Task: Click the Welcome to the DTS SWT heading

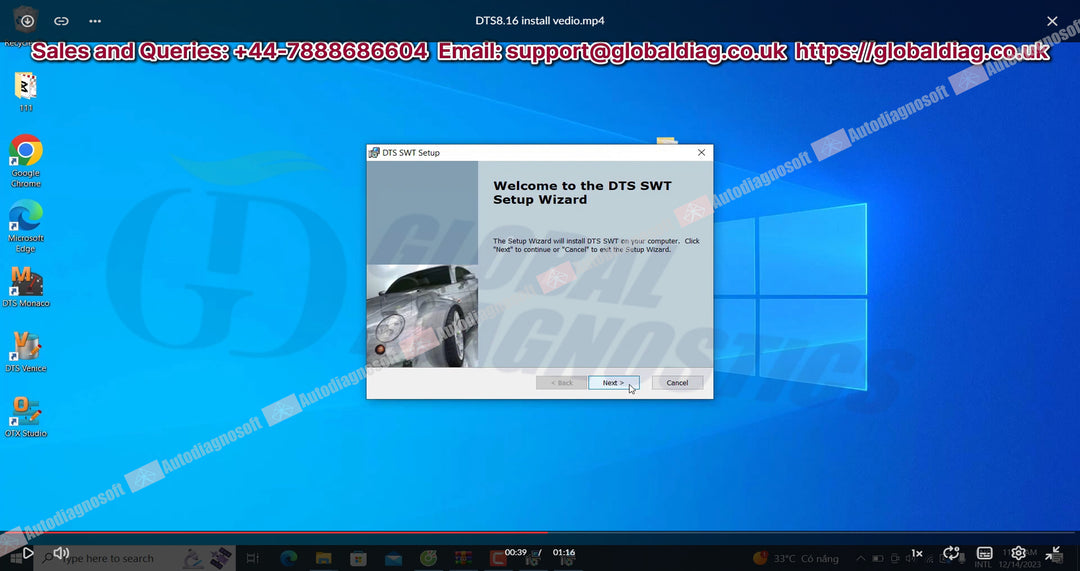Action: point(582,193)
